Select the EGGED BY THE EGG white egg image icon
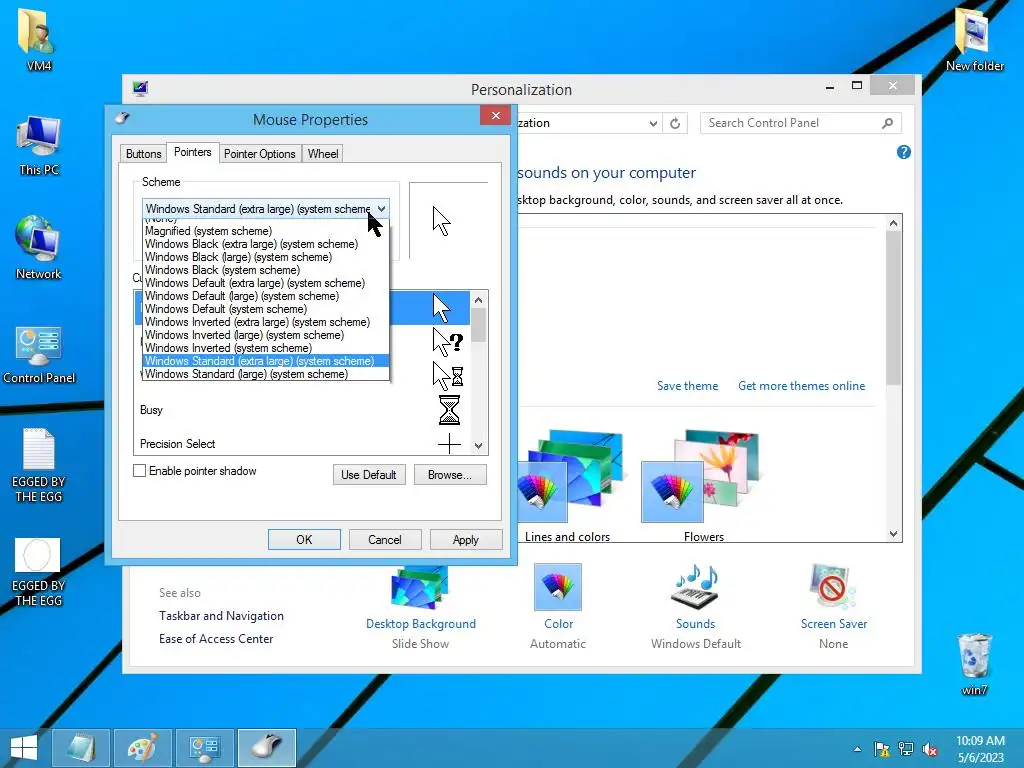Screen dimensions: 1024x768 tap(39, 571)
